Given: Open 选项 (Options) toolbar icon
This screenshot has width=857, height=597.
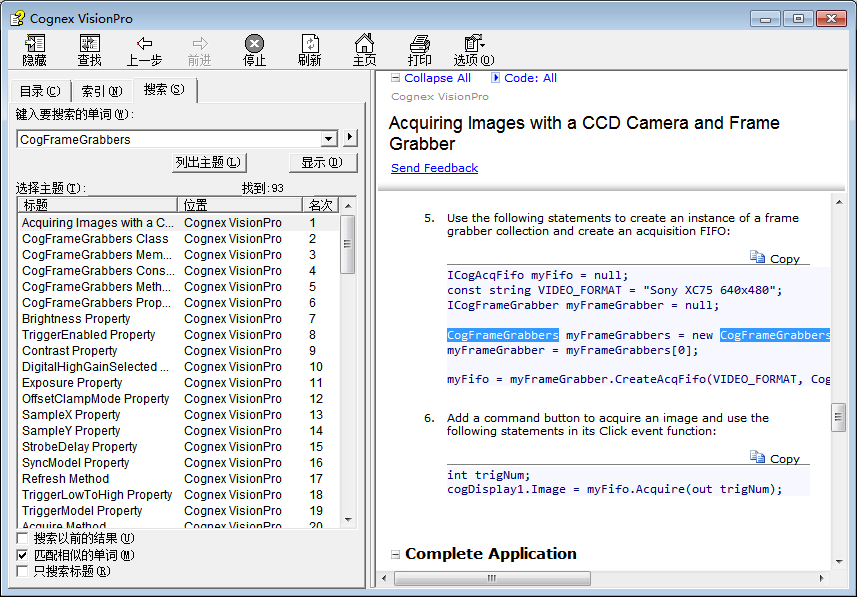Looking at the screenshot, I should (x=474, y=50).
